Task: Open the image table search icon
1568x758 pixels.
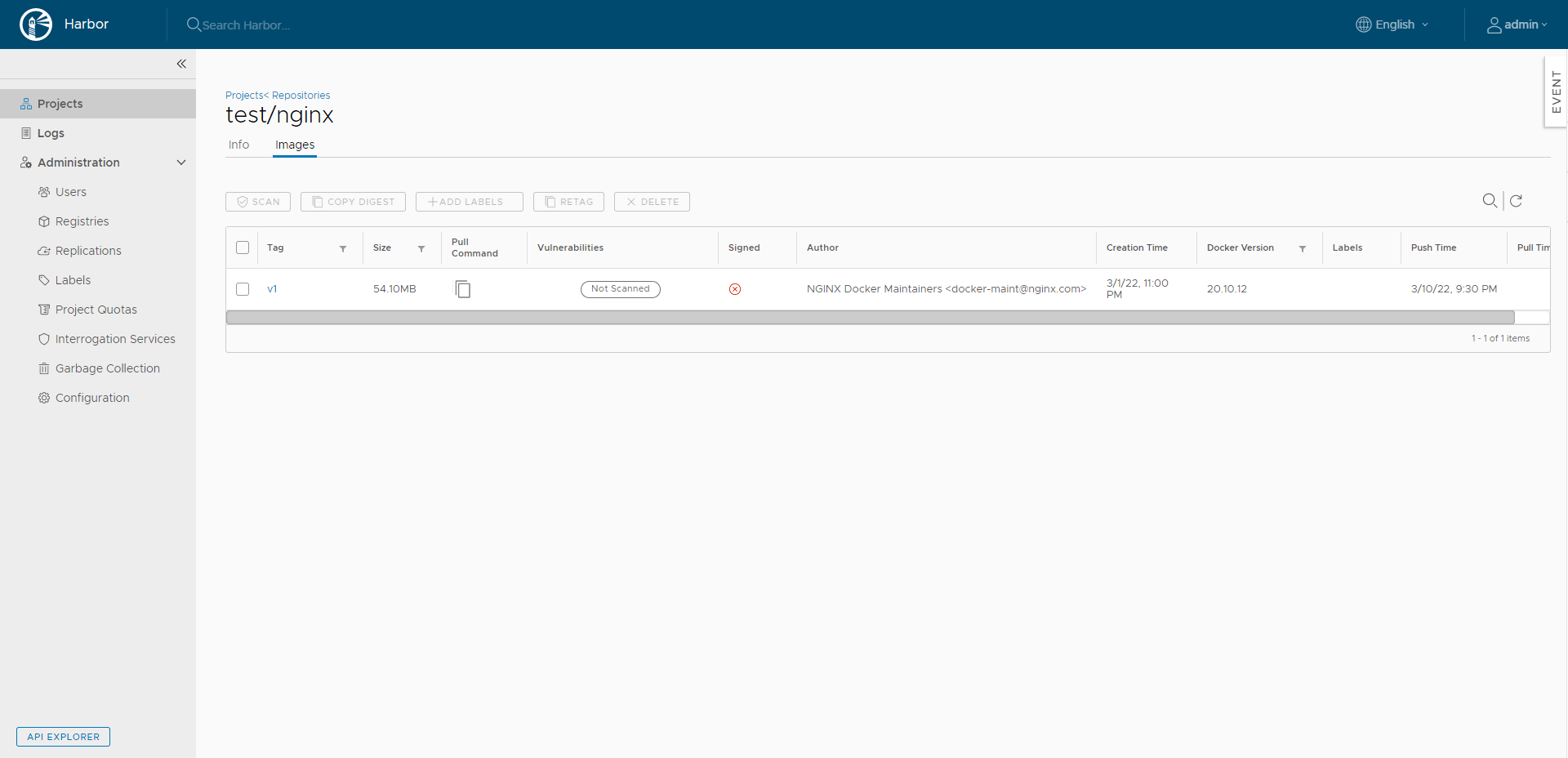Action: (x=1490, y=201)
